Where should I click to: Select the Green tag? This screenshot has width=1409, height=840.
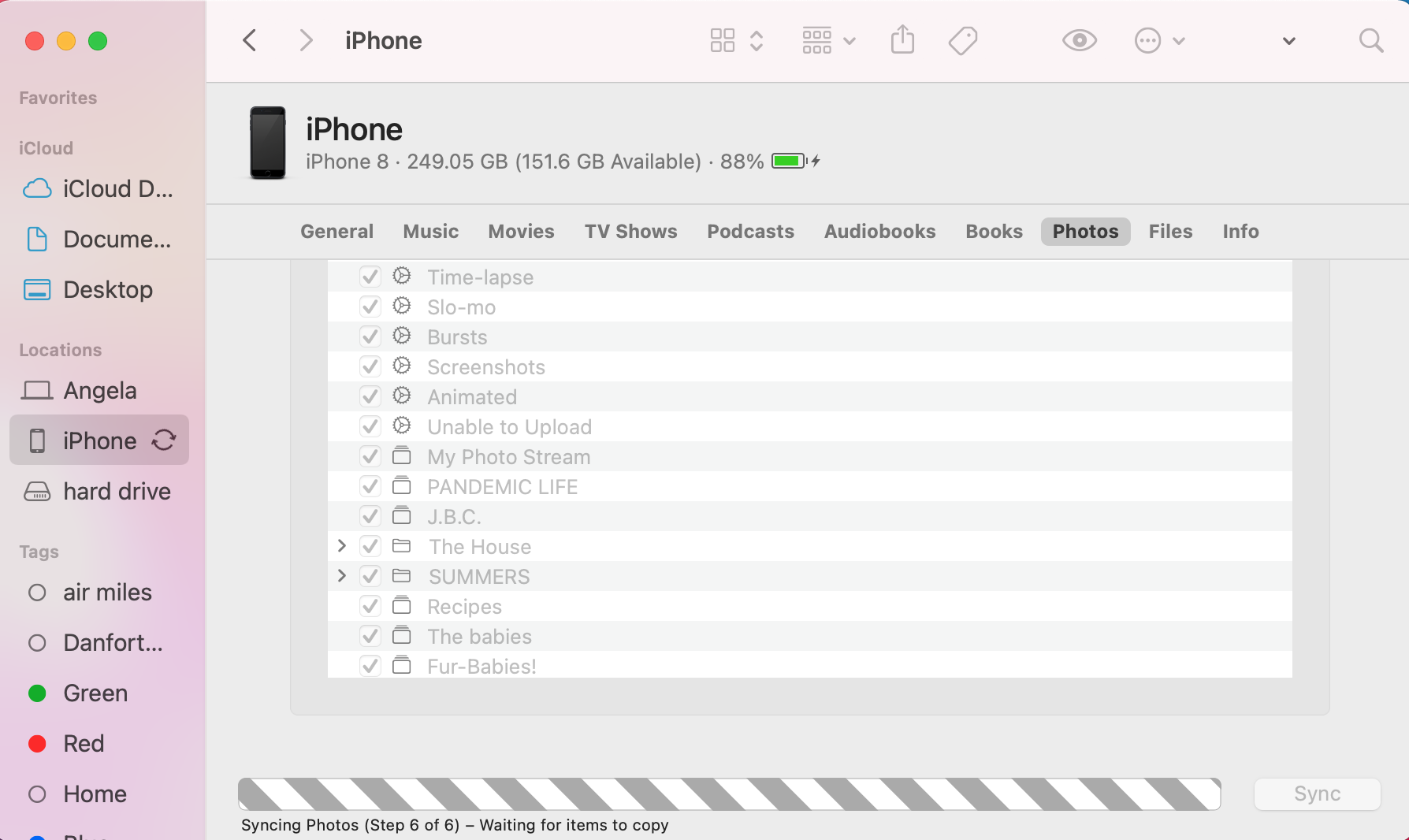(99, 693)
